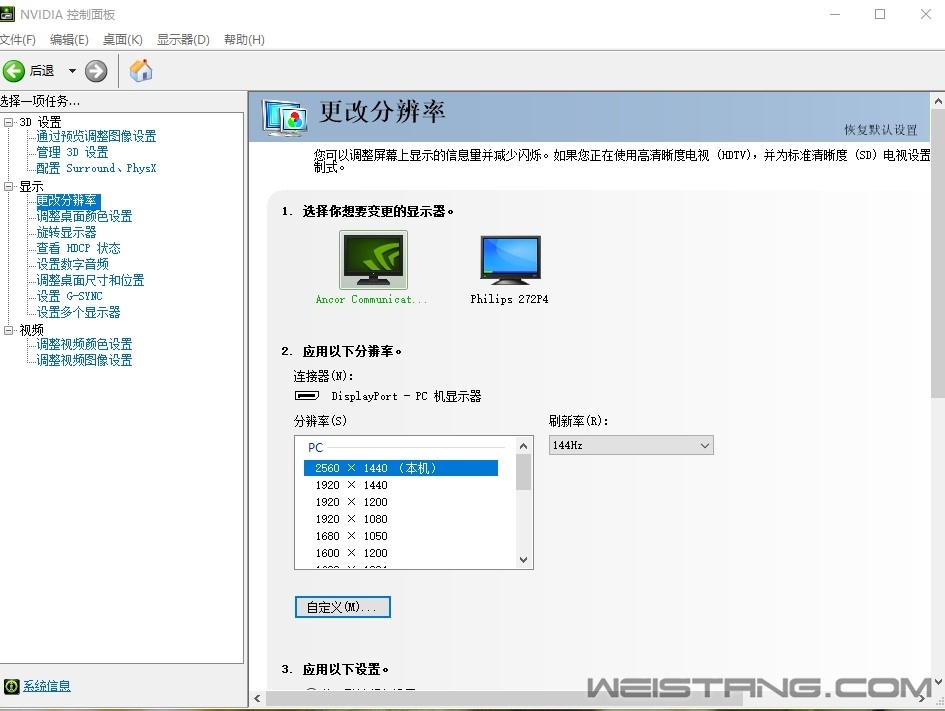
Task: Select 设置多个显示器 in the tree
Action: click(x=78, y=312)
